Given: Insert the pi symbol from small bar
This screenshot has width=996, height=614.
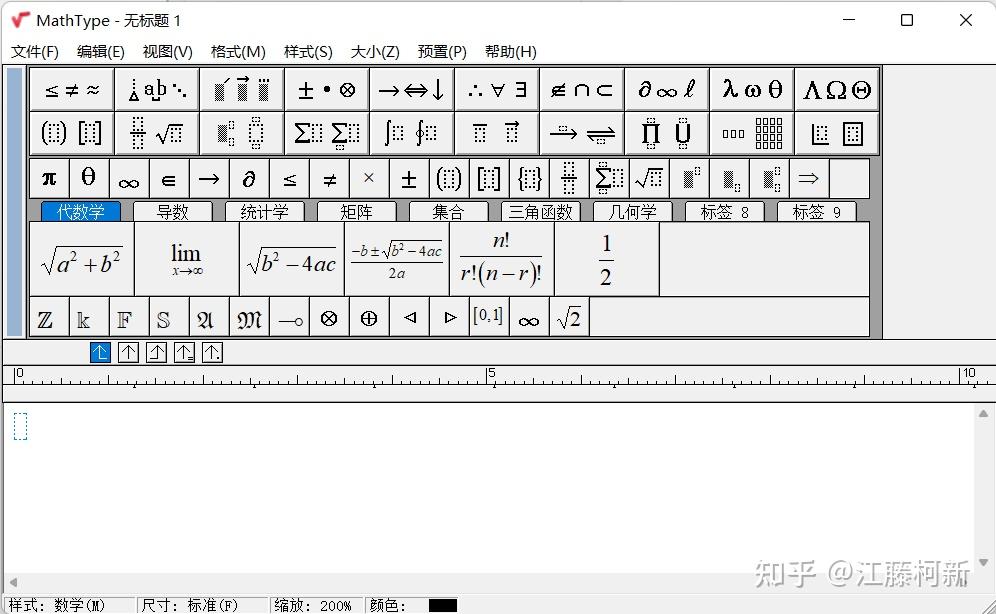Looking at the screenshot, I should click(50, 179).
